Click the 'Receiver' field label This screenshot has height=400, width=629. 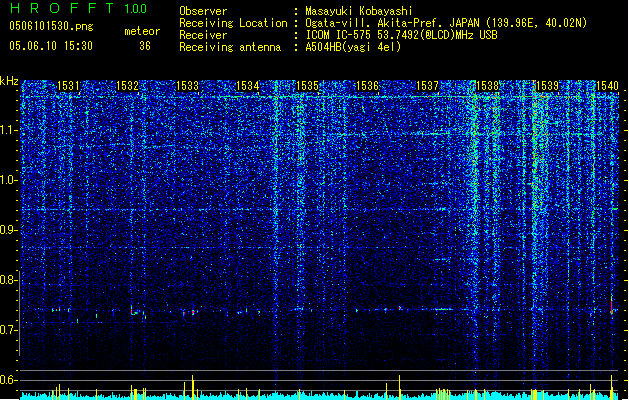[203, 35]
